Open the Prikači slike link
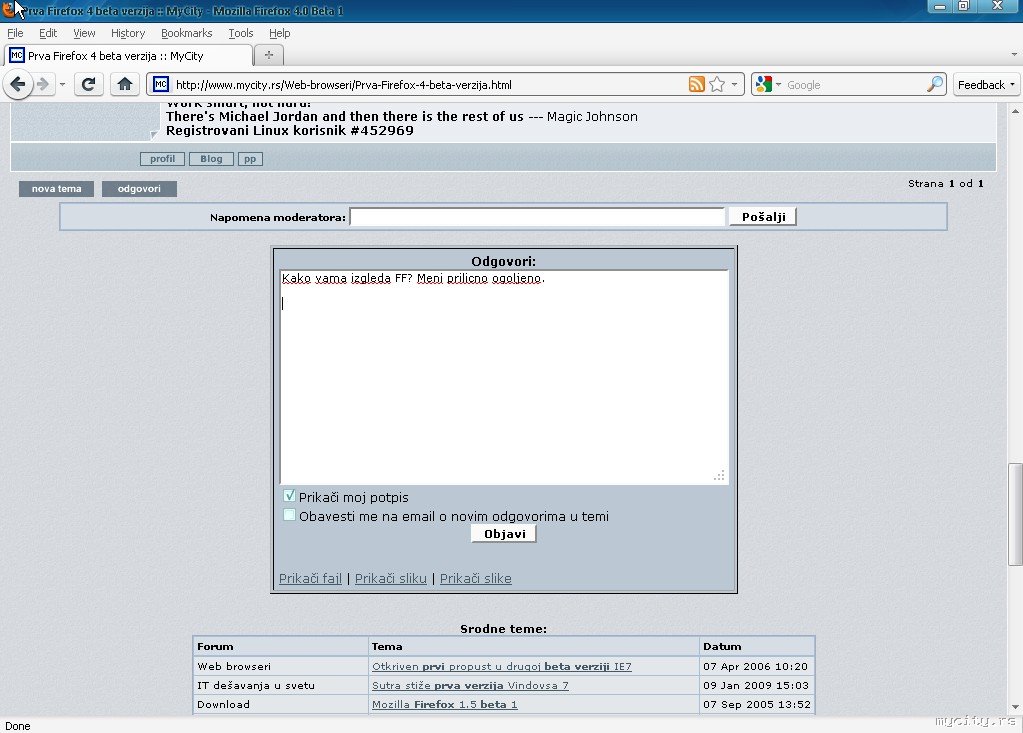Viewport: 1023px width, 733px height. click(x=476, y=578)
